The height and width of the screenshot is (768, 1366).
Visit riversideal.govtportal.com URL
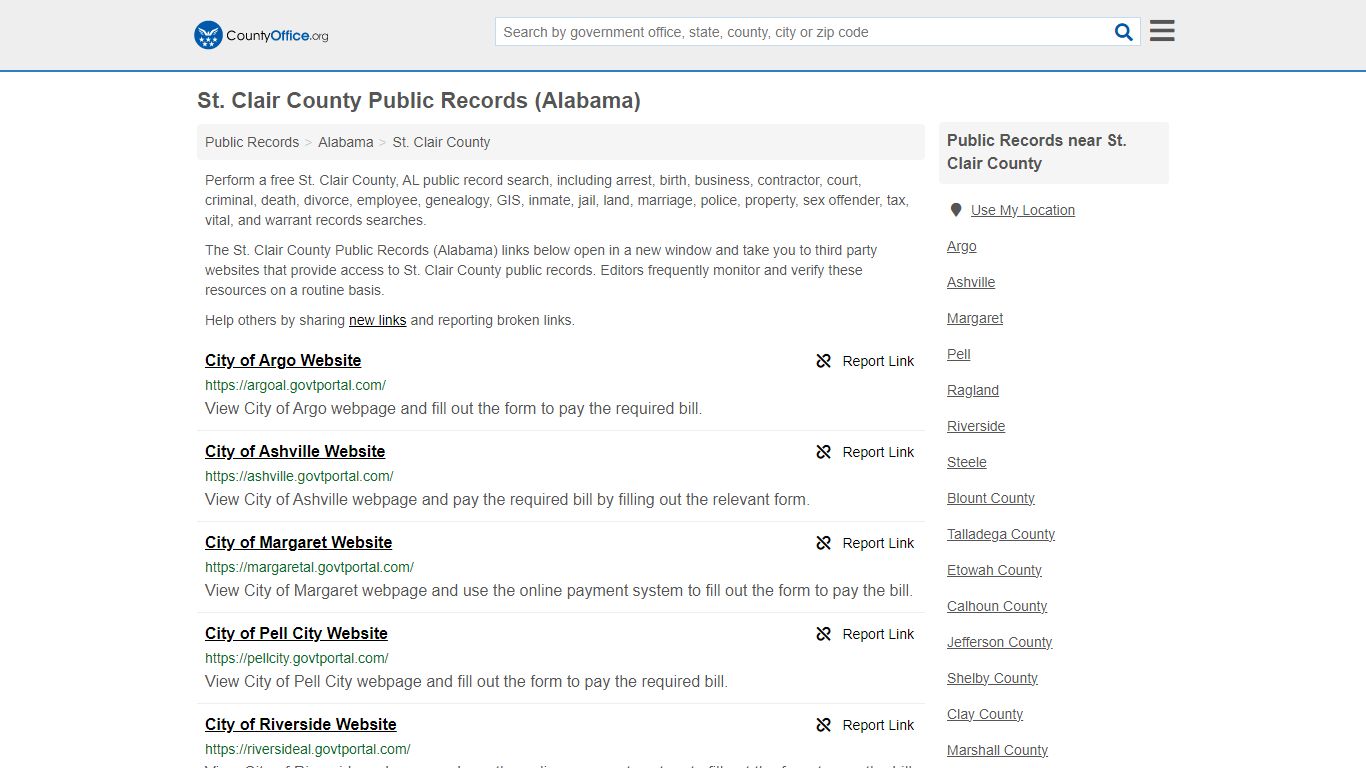point(308,749)
